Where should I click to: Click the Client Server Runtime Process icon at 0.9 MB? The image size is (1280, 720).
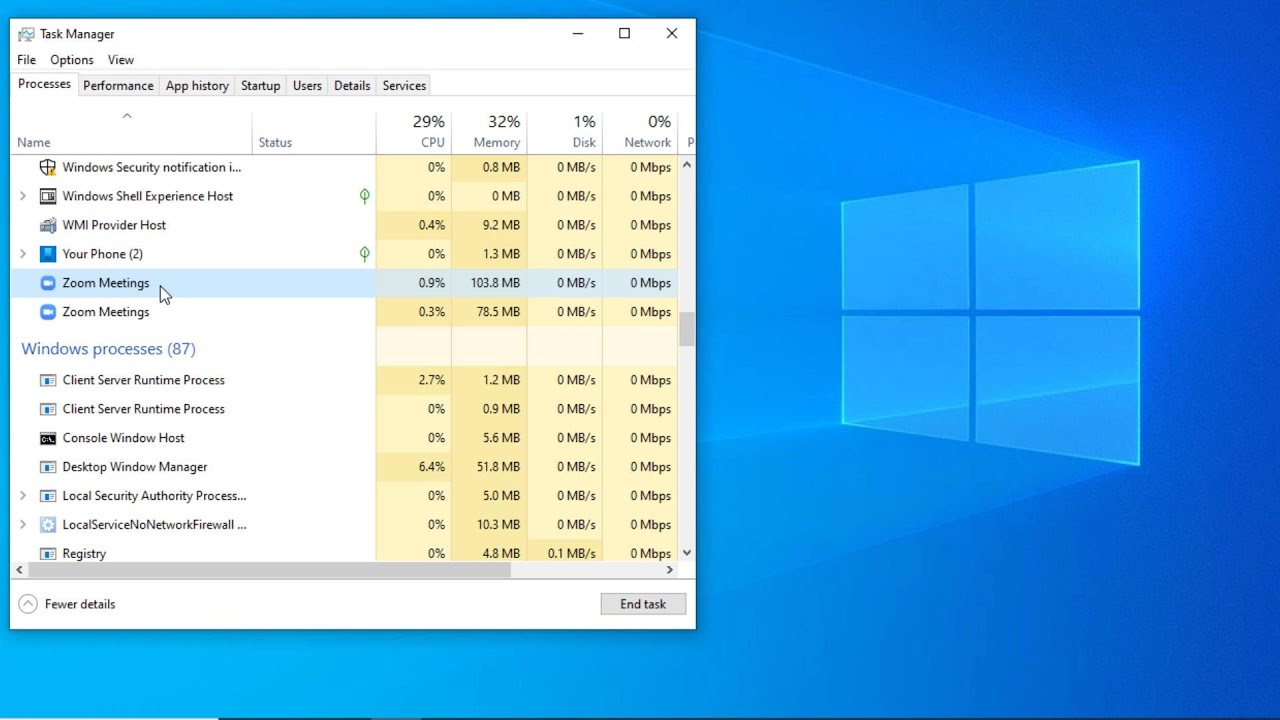(x=47, y=409)
